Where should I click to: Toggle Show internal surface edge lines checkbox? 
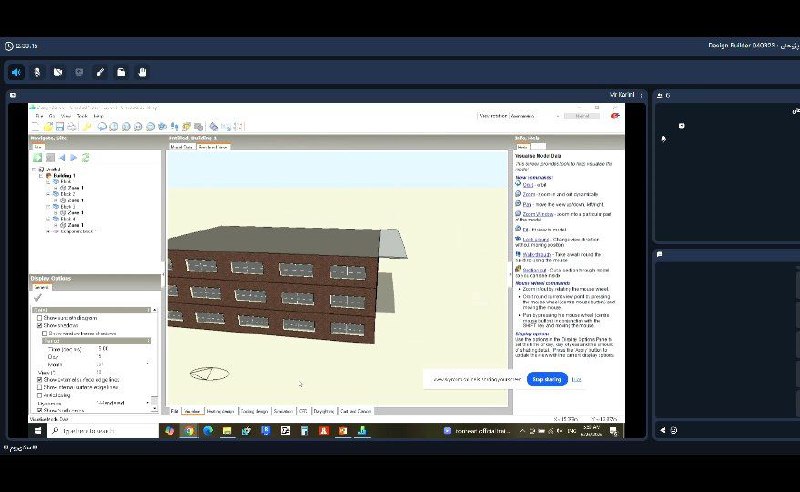click(39, 387)
